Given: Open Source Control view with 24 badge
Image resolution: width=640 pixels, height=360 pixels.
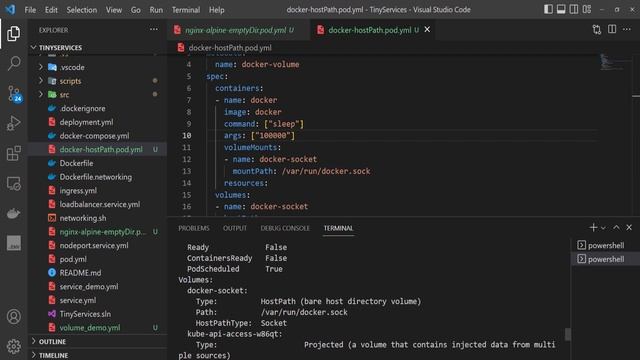Looking at the screenshot, I should [x=14, y=93].
